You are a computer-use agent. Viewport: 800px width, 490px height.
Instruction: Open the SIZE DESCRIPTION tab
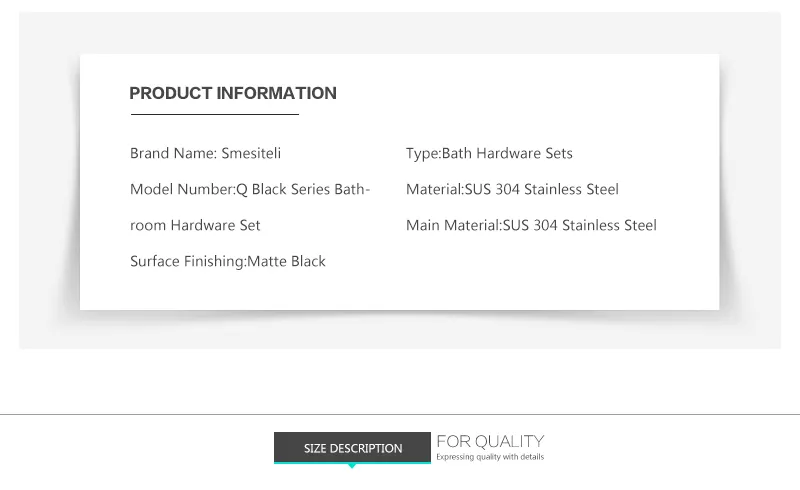pos(352,447)
